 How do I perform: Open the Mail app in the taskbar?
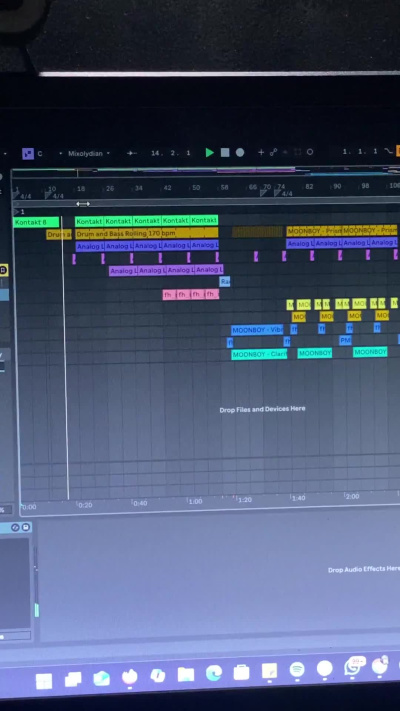coord(101,677)
